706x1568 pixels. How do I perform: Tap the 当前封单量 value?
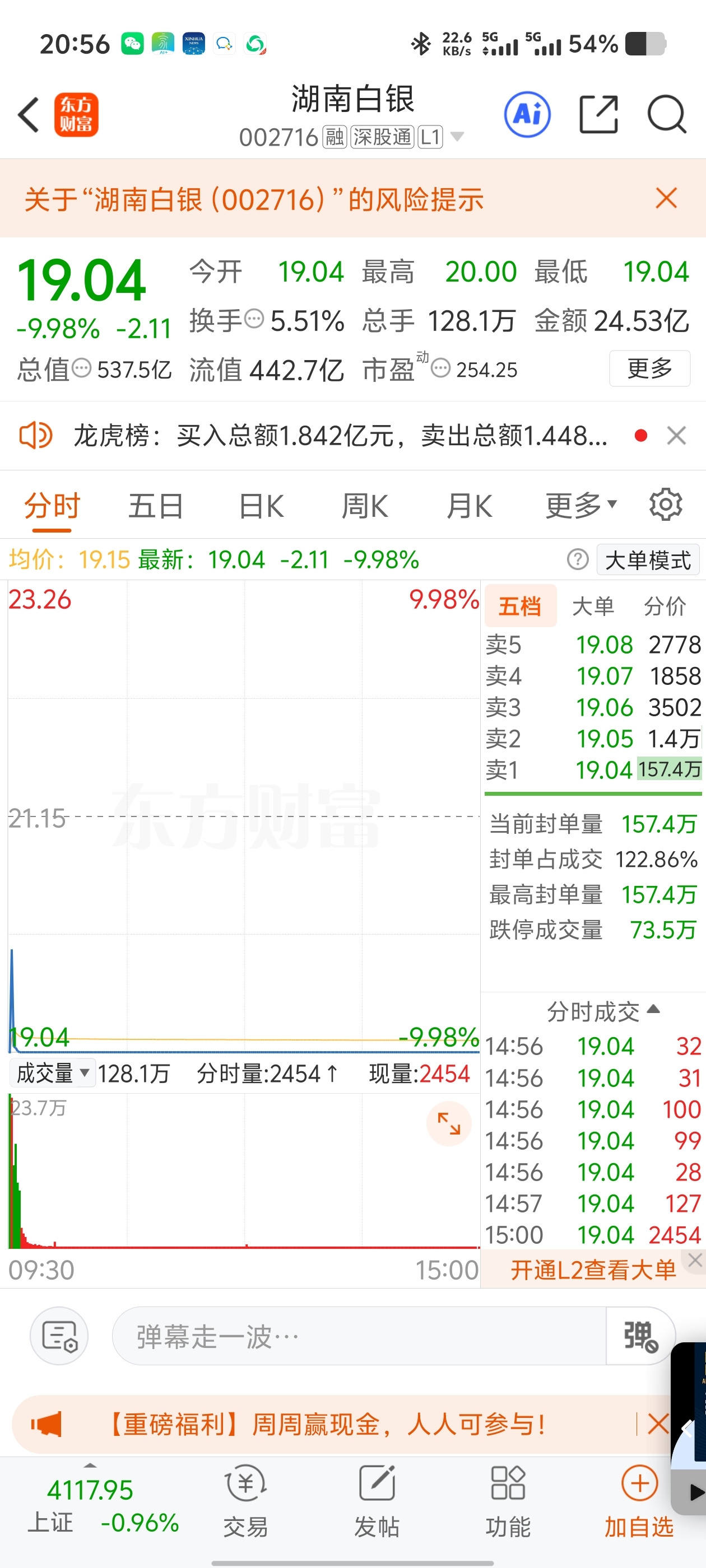point(659,824)
